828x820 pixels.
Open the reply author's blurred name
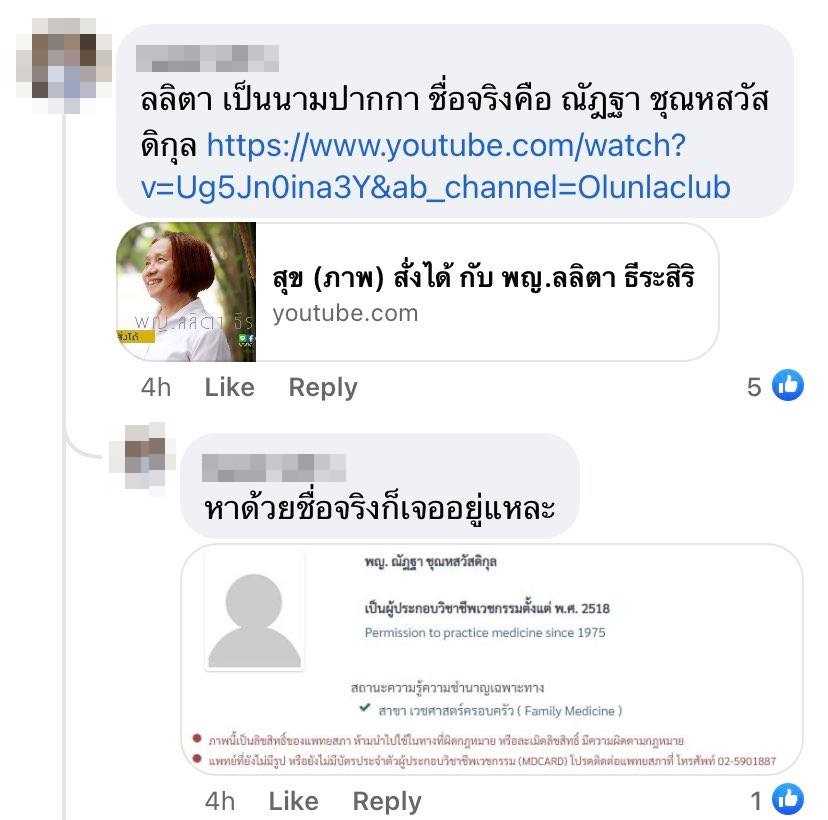274,468
